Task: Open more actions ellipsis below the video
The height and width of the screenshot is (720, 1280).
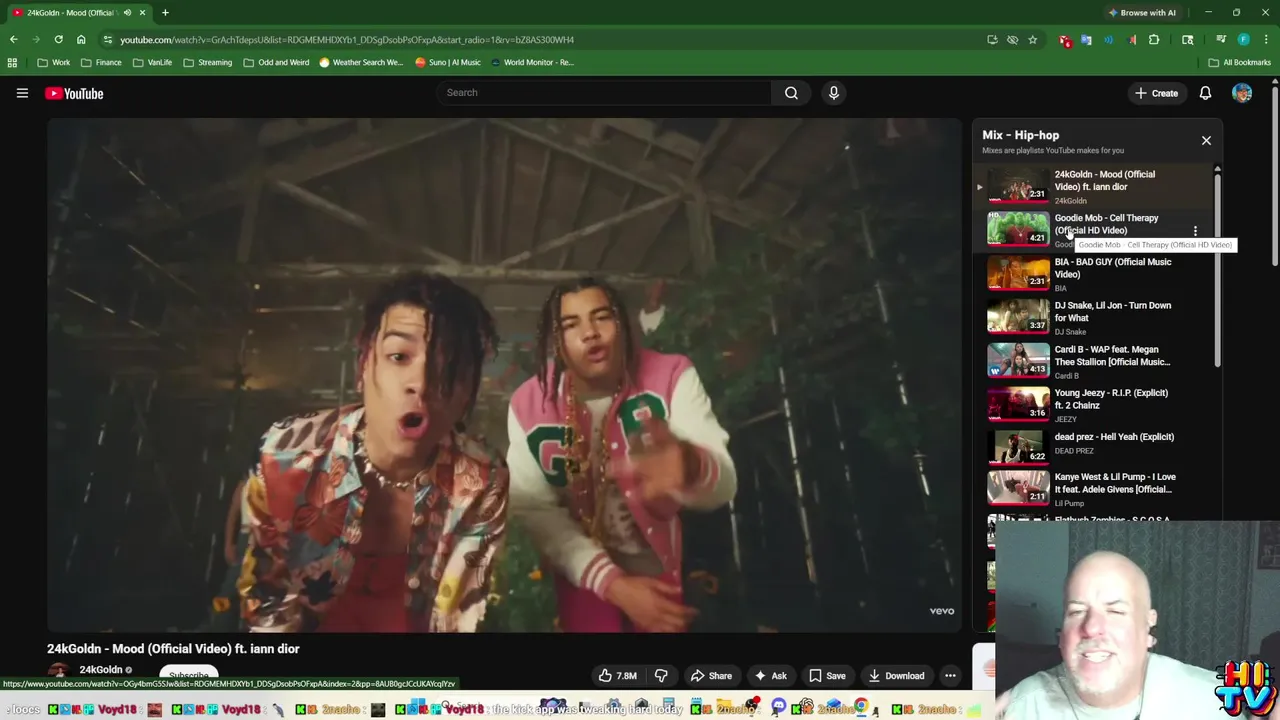Action: pyautogui.click(x=950, y=676)
